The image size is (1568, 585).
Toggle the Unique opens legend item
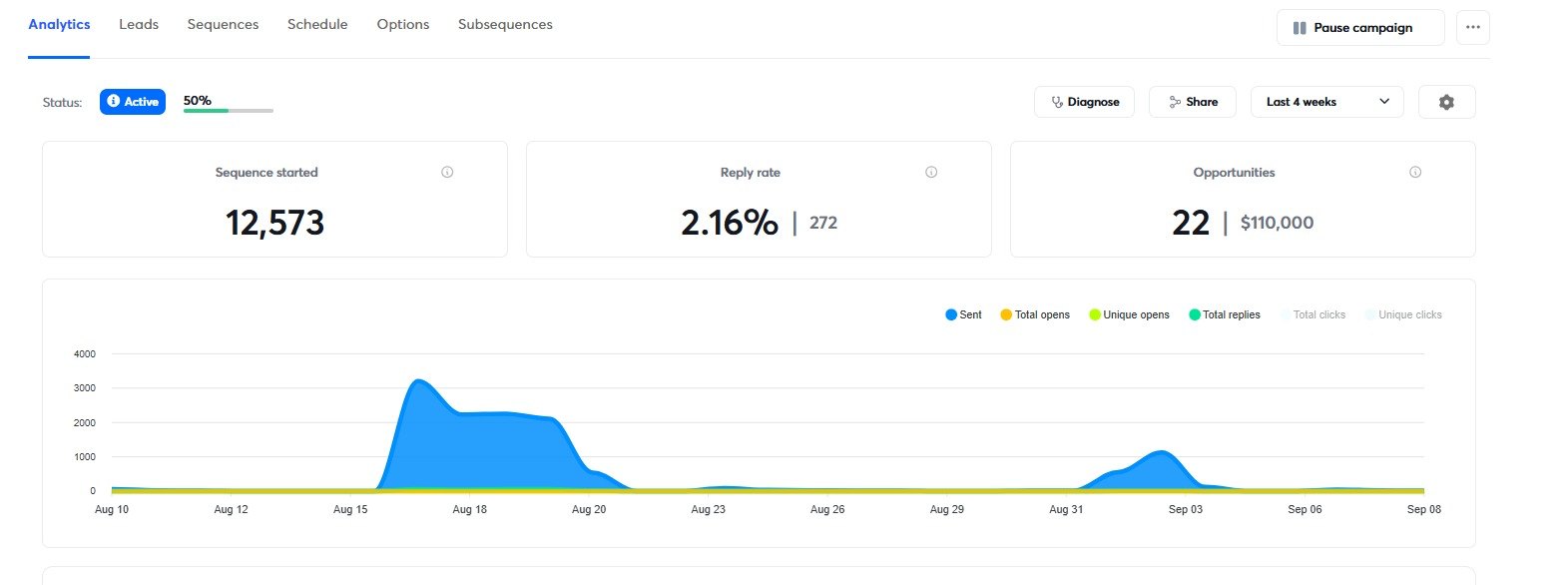(x=1129, y=314)
